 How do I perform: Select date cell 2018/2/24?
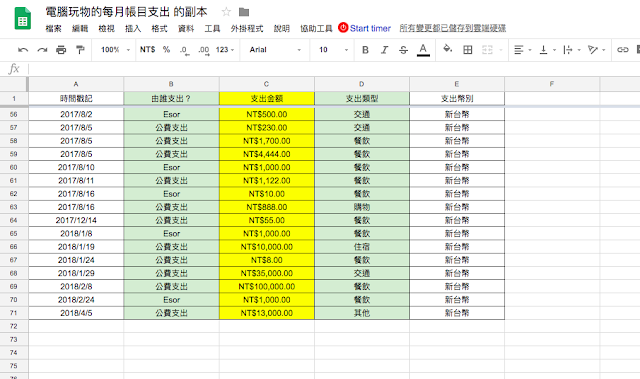coord(76,299)
